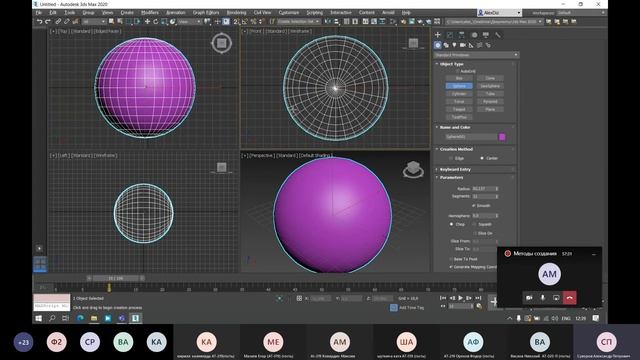The width and height of the screenshot is (640, 360).
Task: Open the Animation menu
Action: [176, 13]
